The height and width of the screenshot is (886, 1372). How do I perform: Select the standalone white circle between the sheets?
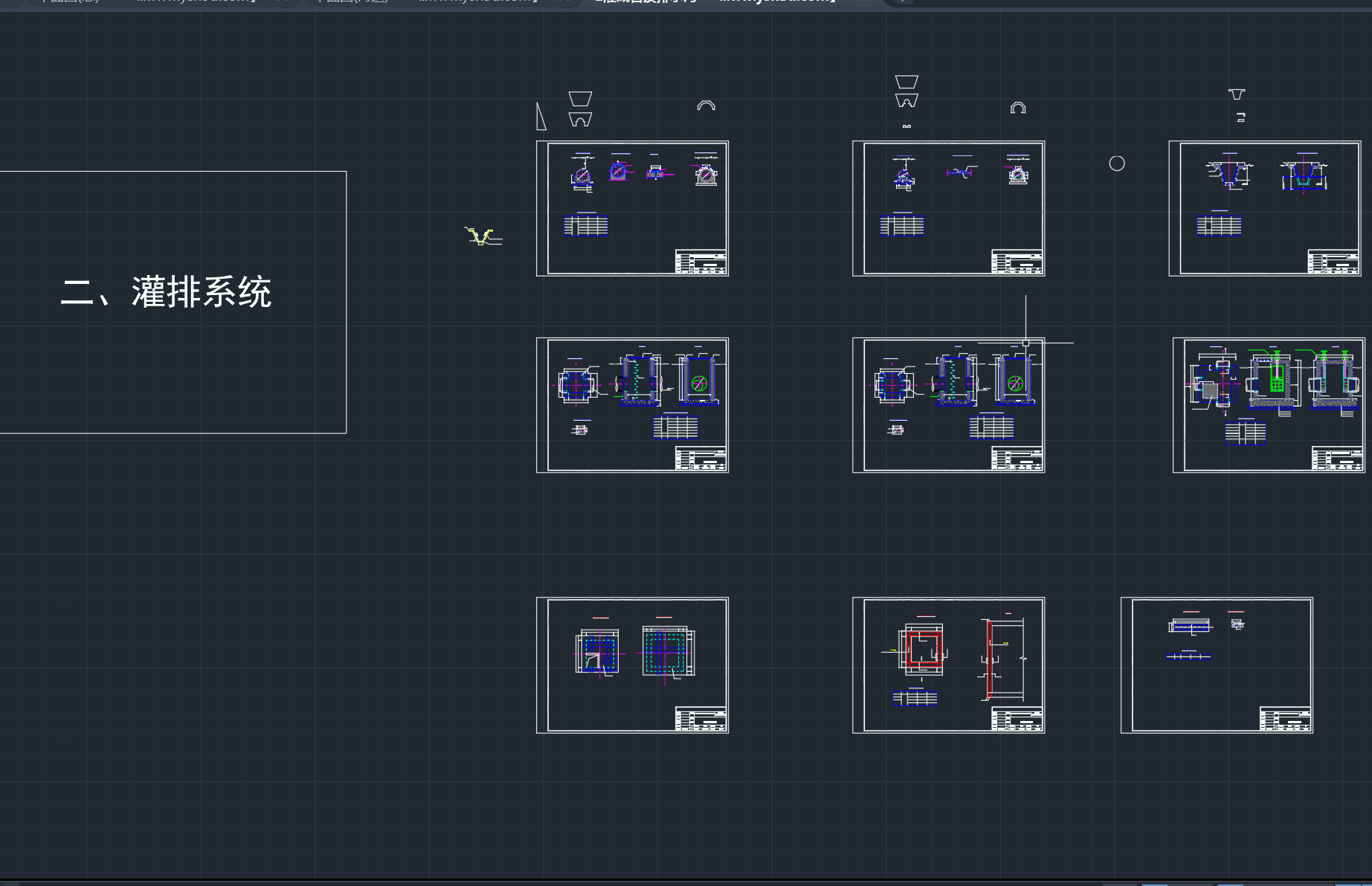(x=1117, y=164)
